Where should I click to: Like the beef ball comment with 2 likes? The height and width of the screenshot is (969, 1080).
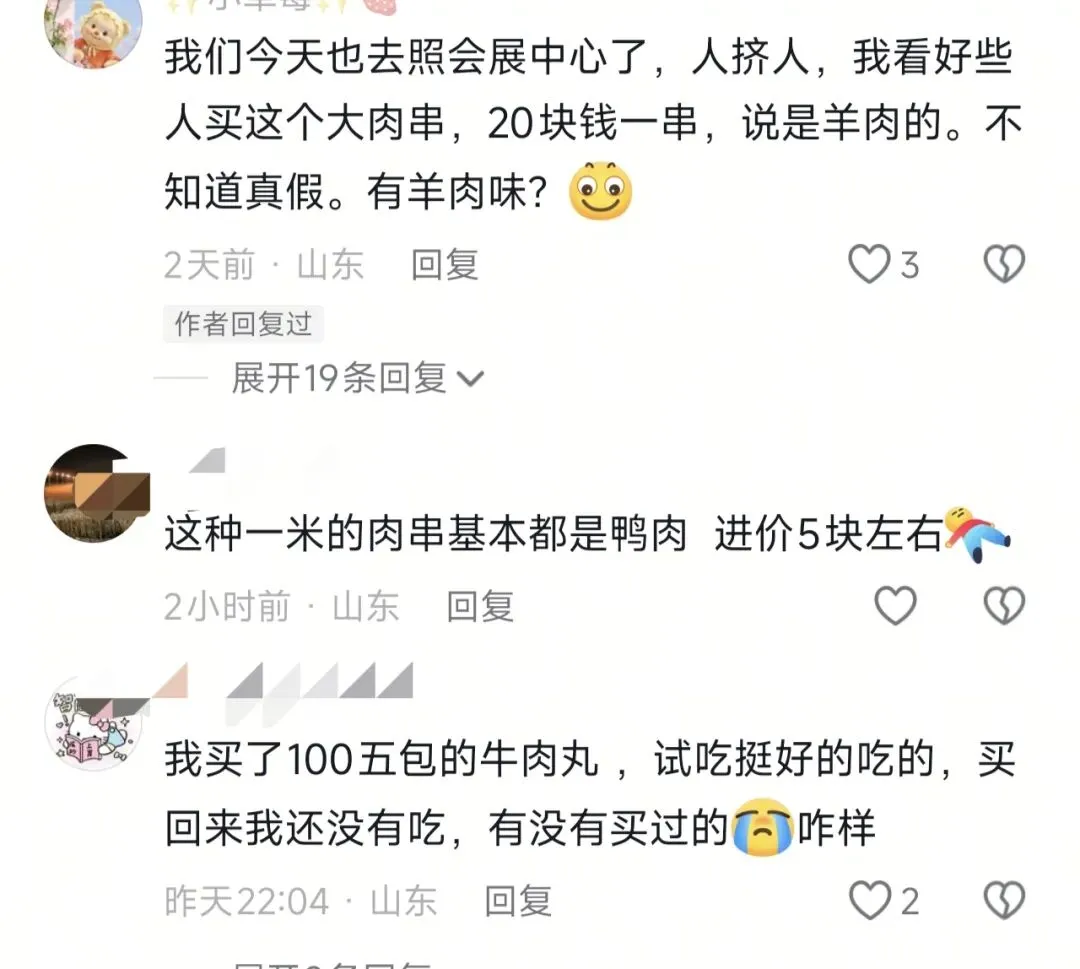[869, 901]
